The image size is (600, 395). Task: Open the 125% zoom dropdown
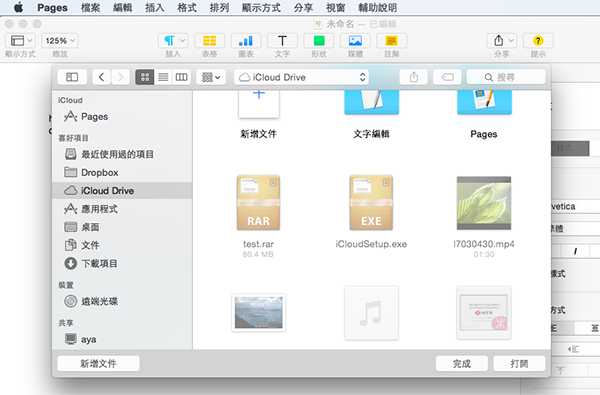click(x=60, y=41)
